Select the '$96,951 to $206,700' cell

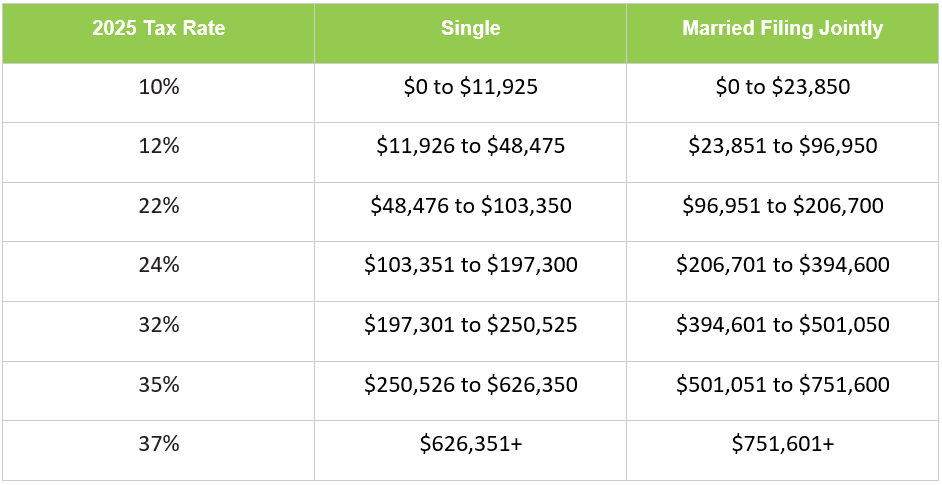[783, 212]
